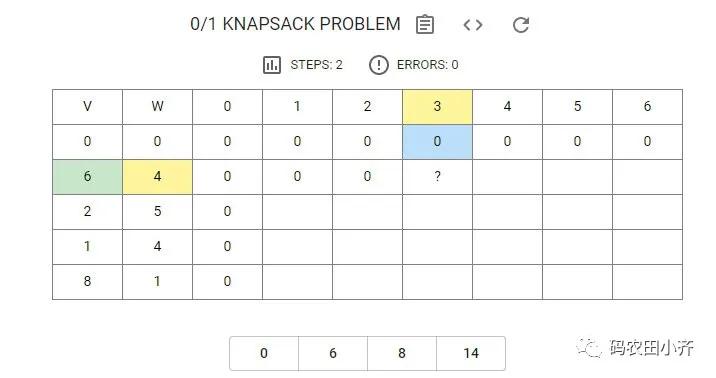This screenshot has width=716, height=378.
Task: Click the question mark cell
Action: 437,177
